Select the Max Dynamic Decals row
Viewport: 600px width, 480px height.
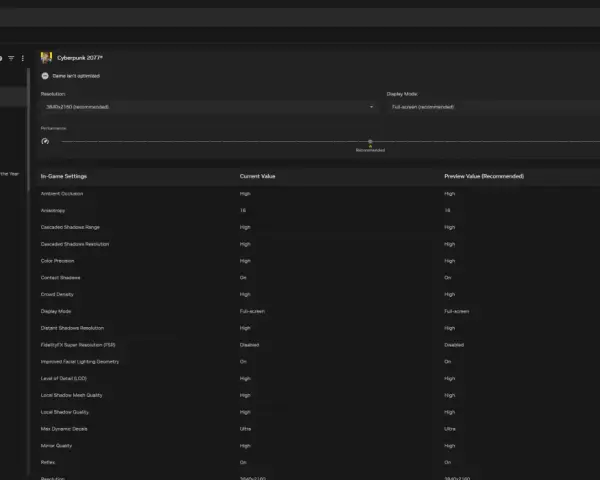[x=318, y=429]
